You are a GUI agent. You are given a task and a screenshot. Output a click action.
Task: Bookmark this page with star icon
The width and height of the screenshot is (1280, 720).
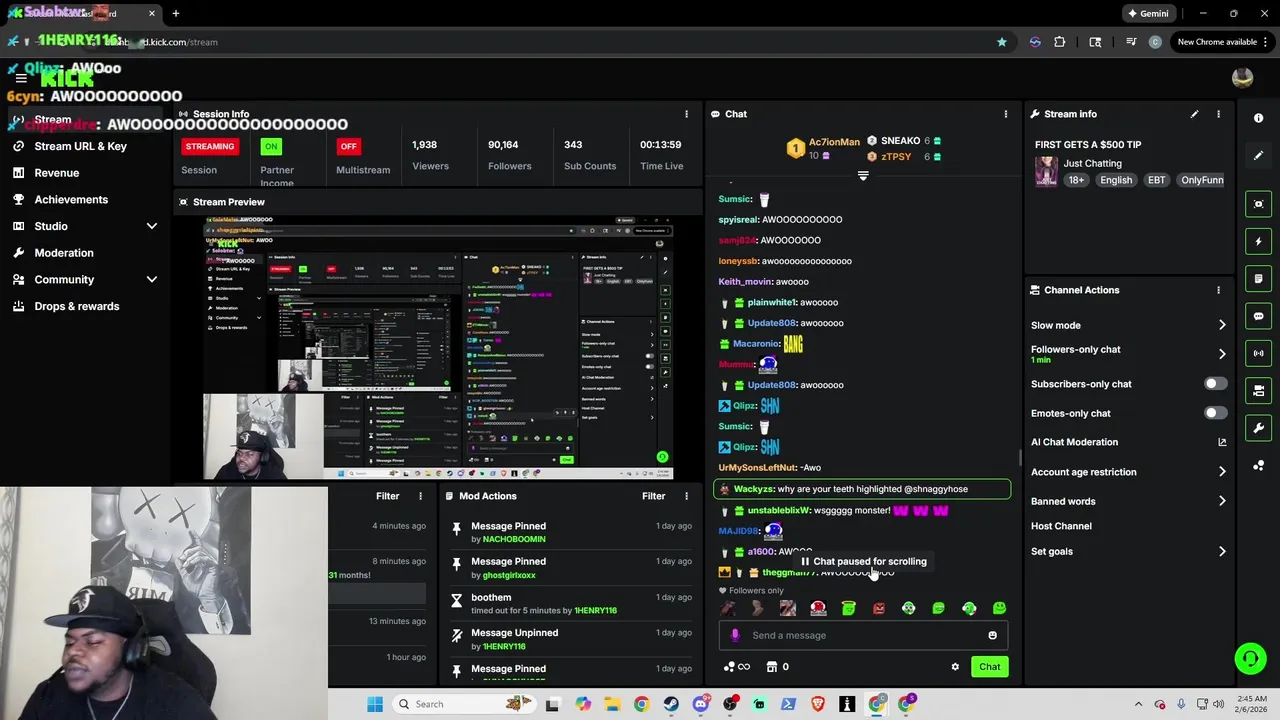pyautogui.click(x=1001, y=42)
